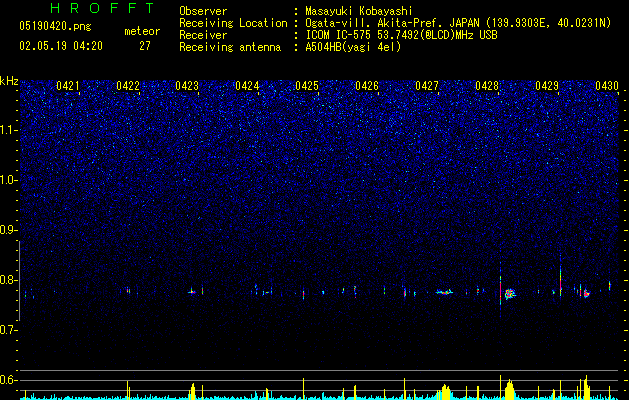Click the Observer label
Viewport: 629px width, 400px height.
point(203,11)
